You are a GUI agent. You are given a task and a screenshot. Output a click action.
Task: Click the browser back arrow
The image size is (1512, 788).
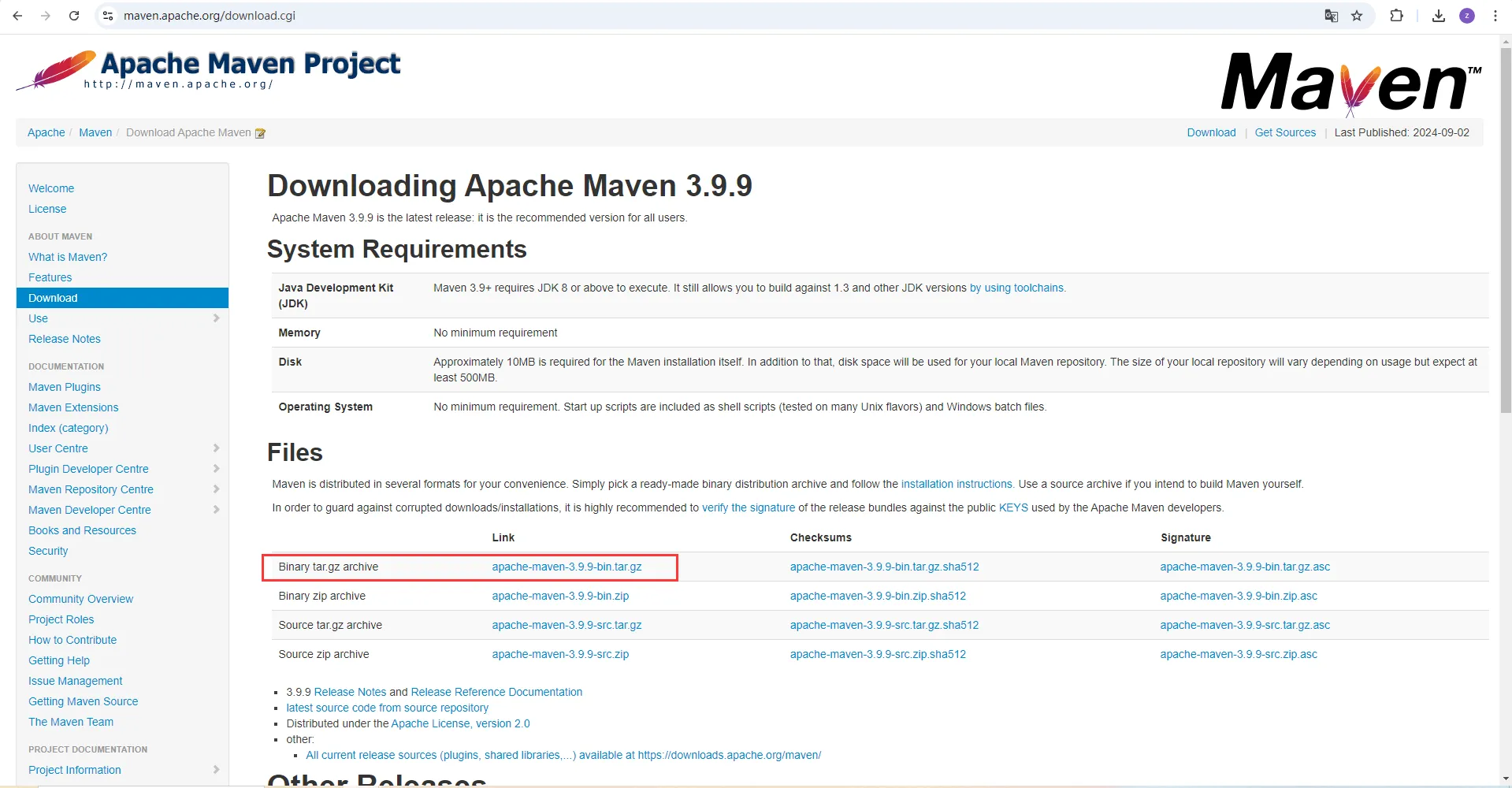coord(17,16)
